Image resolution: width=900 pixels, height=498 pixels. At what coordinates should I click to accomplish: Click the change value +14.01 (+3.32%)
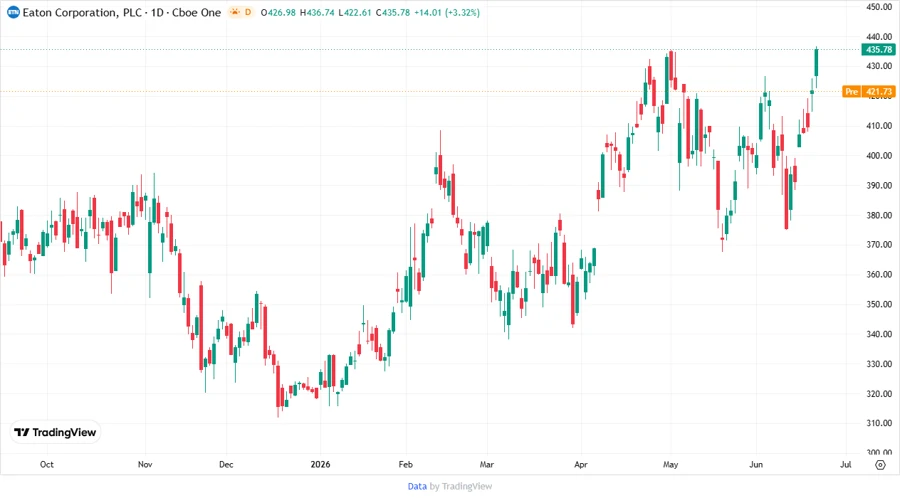pyautogui.click(x=447, y=13)
